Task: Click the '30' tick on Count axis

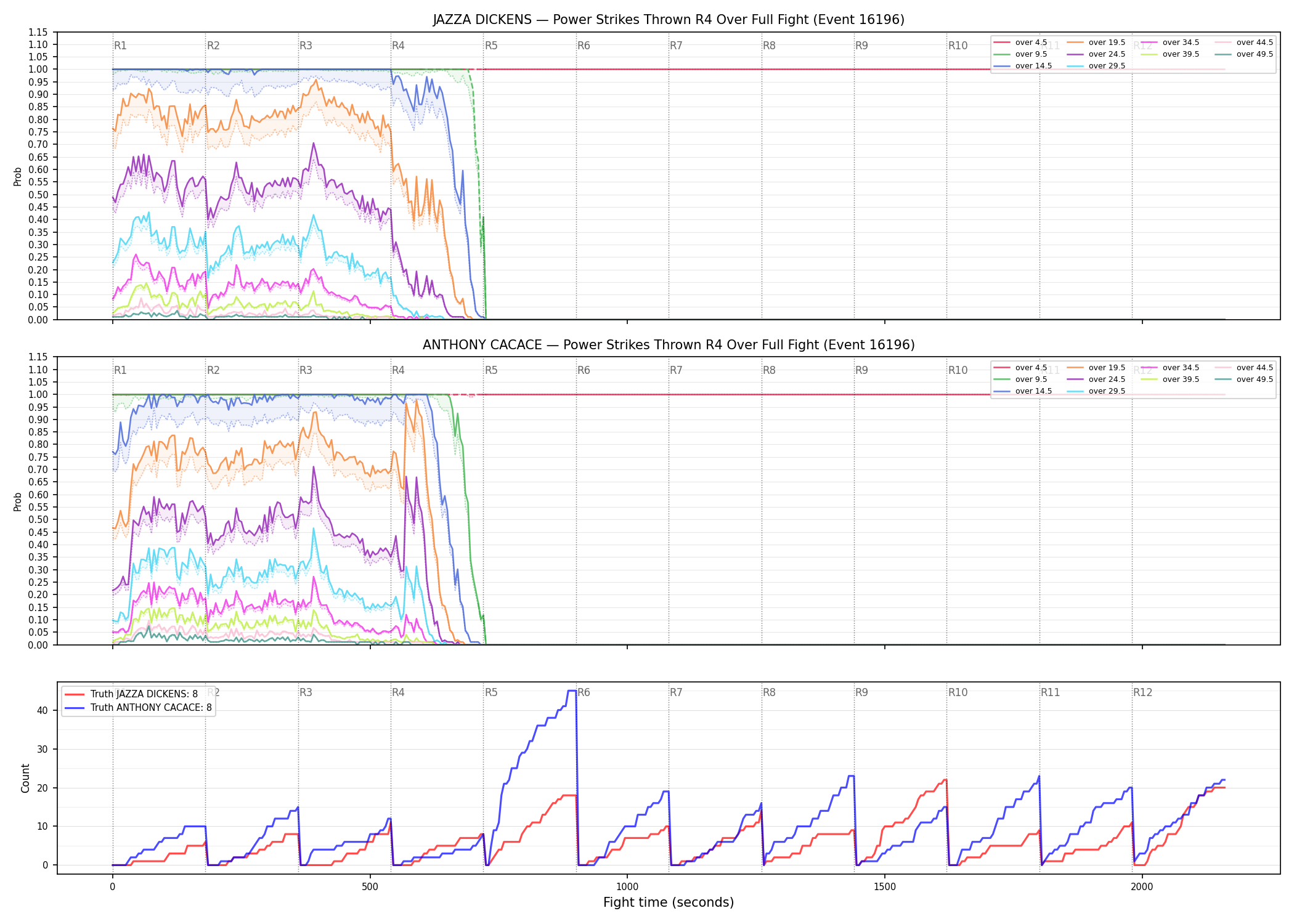Action: pos(42,749)
